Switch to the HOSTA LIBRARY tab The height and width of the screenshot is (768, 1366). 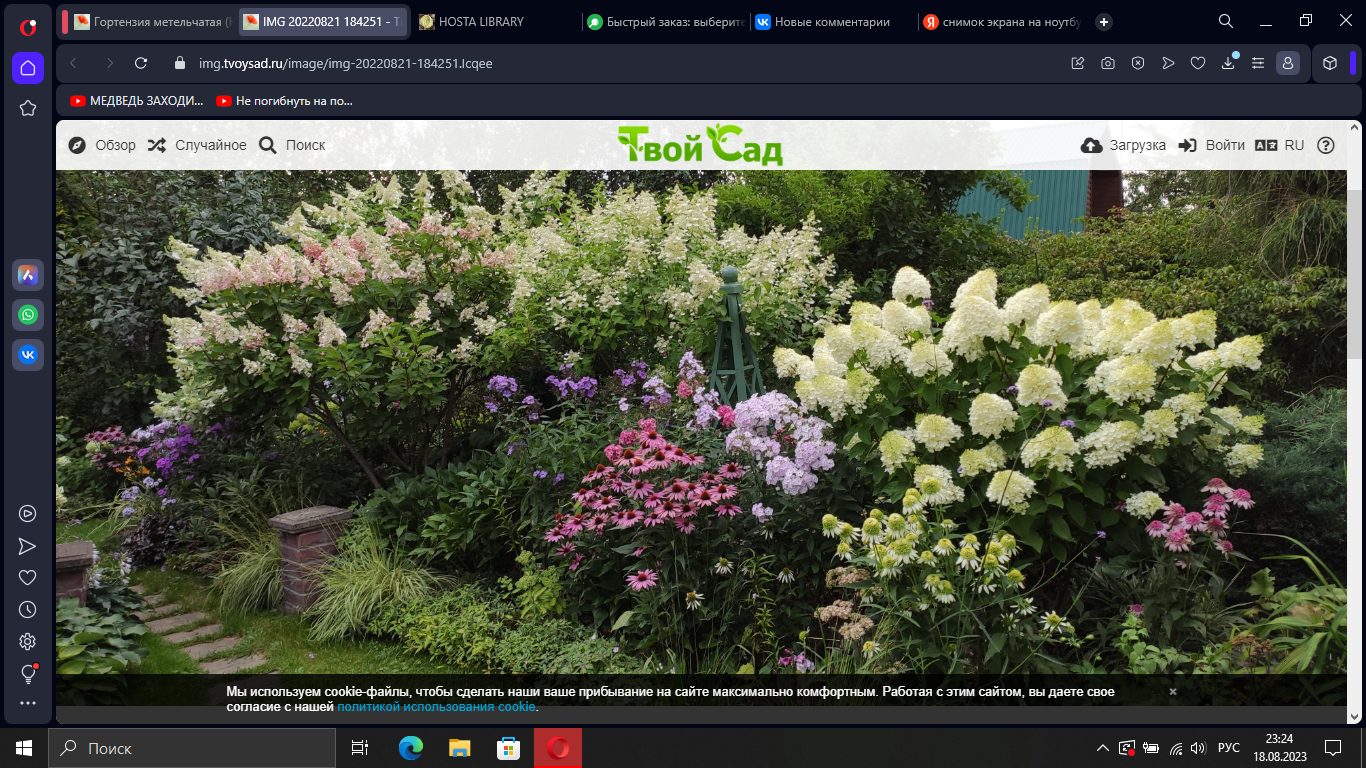[x=480, y=21]
